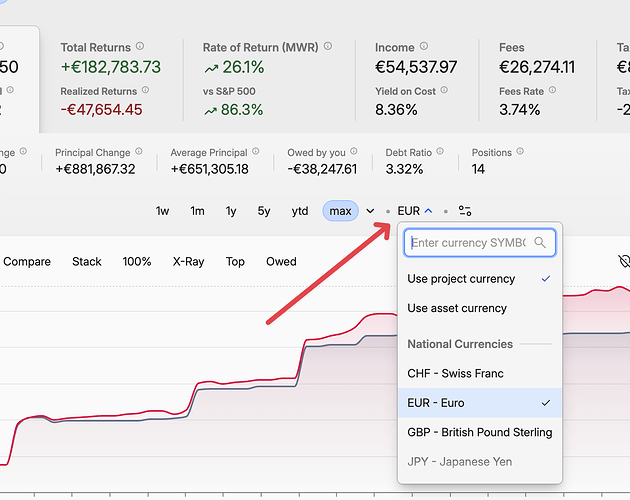Click the Income value €54,537.97
This screenshot has height=500, width=630.
416,67
